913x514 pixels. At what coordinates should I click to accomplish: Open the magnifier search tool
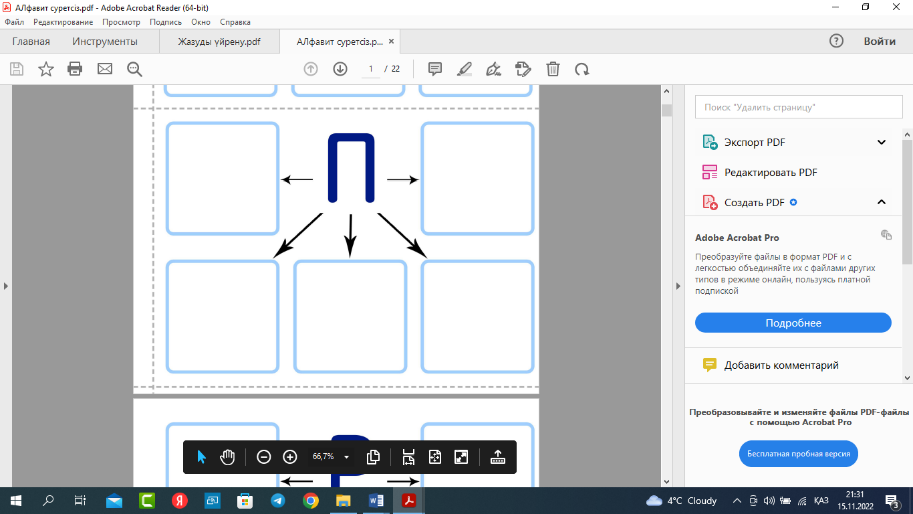pos(134,69)
